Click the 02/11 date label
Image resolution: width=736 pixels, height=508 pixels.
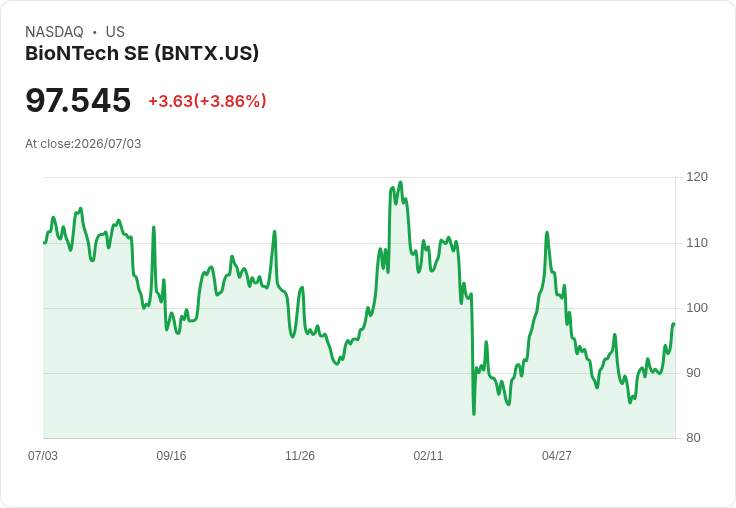coord(428,456)
